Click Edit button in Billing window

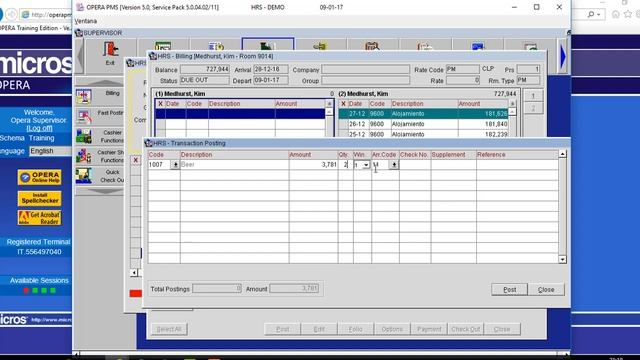[319, 329]
